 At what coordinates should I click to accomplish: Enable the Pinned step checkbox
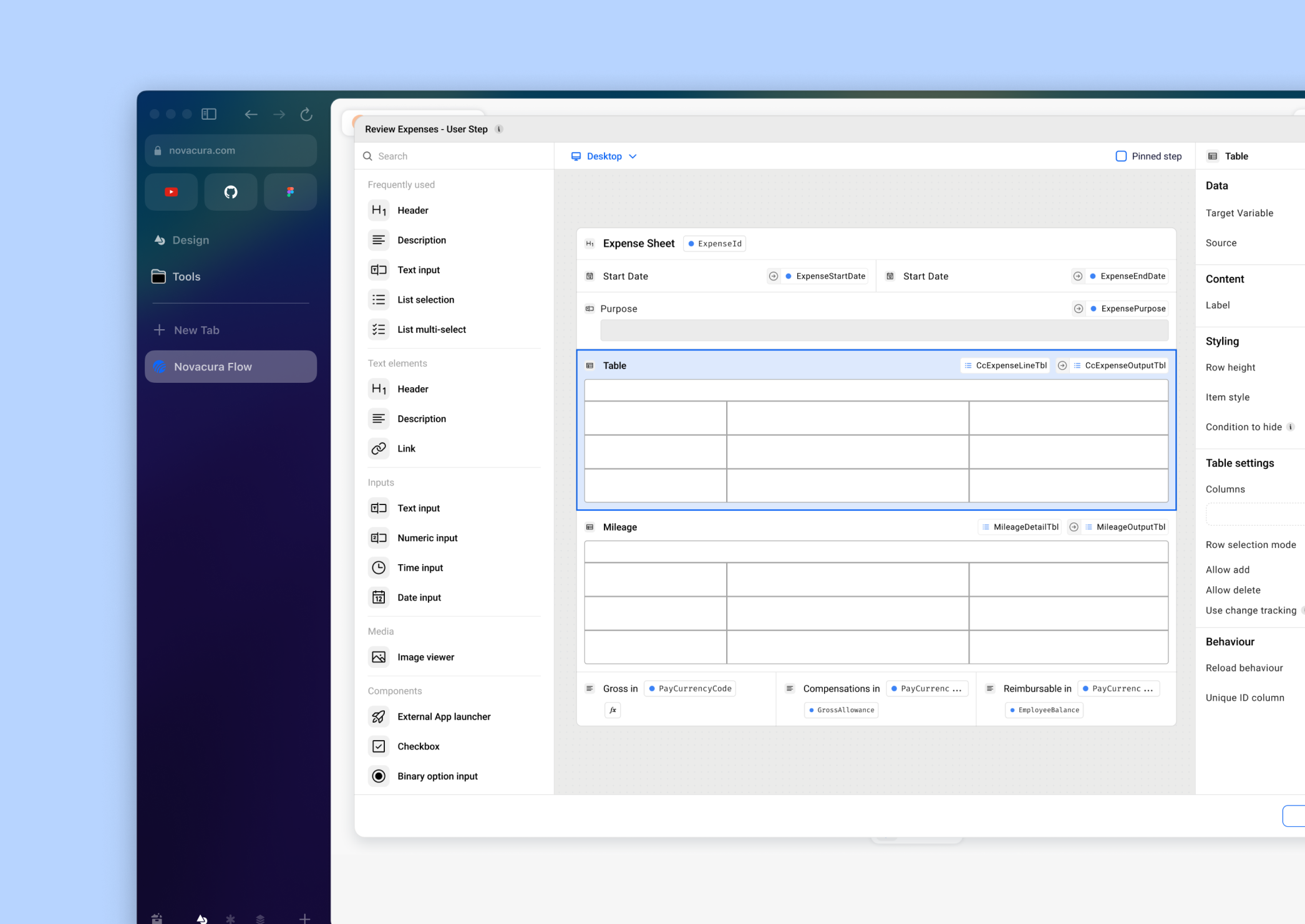[x=1121, y=156]
